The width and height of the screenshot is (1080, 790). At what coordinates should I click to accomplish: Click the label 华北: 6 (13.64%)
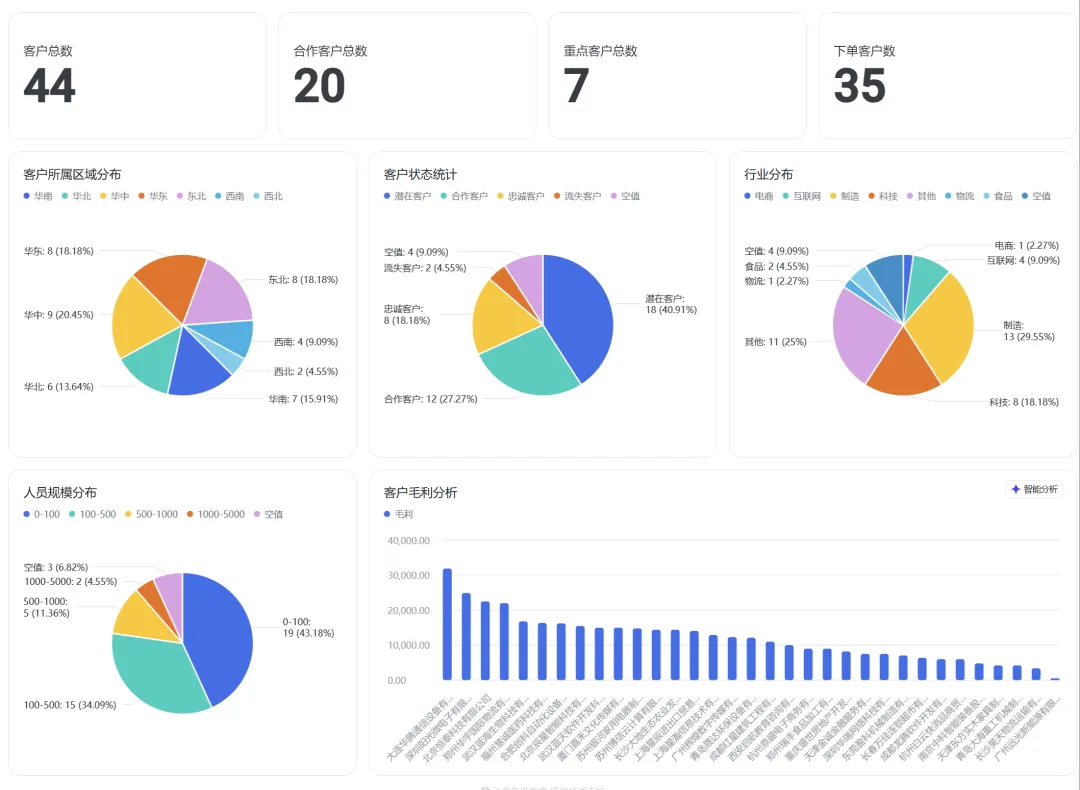pos(59,386)
